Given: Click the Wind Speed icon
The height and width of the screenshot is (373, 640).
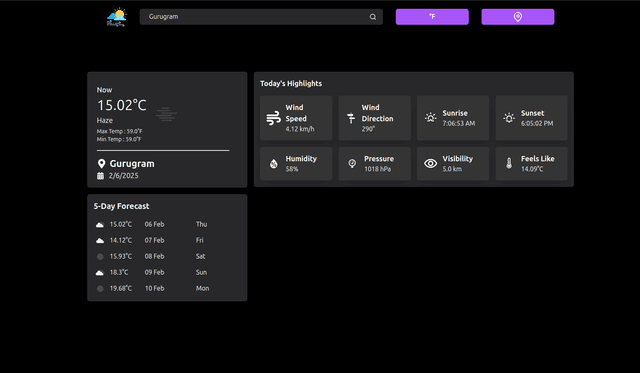Looking at the screenshot, I should click(273, 118).
